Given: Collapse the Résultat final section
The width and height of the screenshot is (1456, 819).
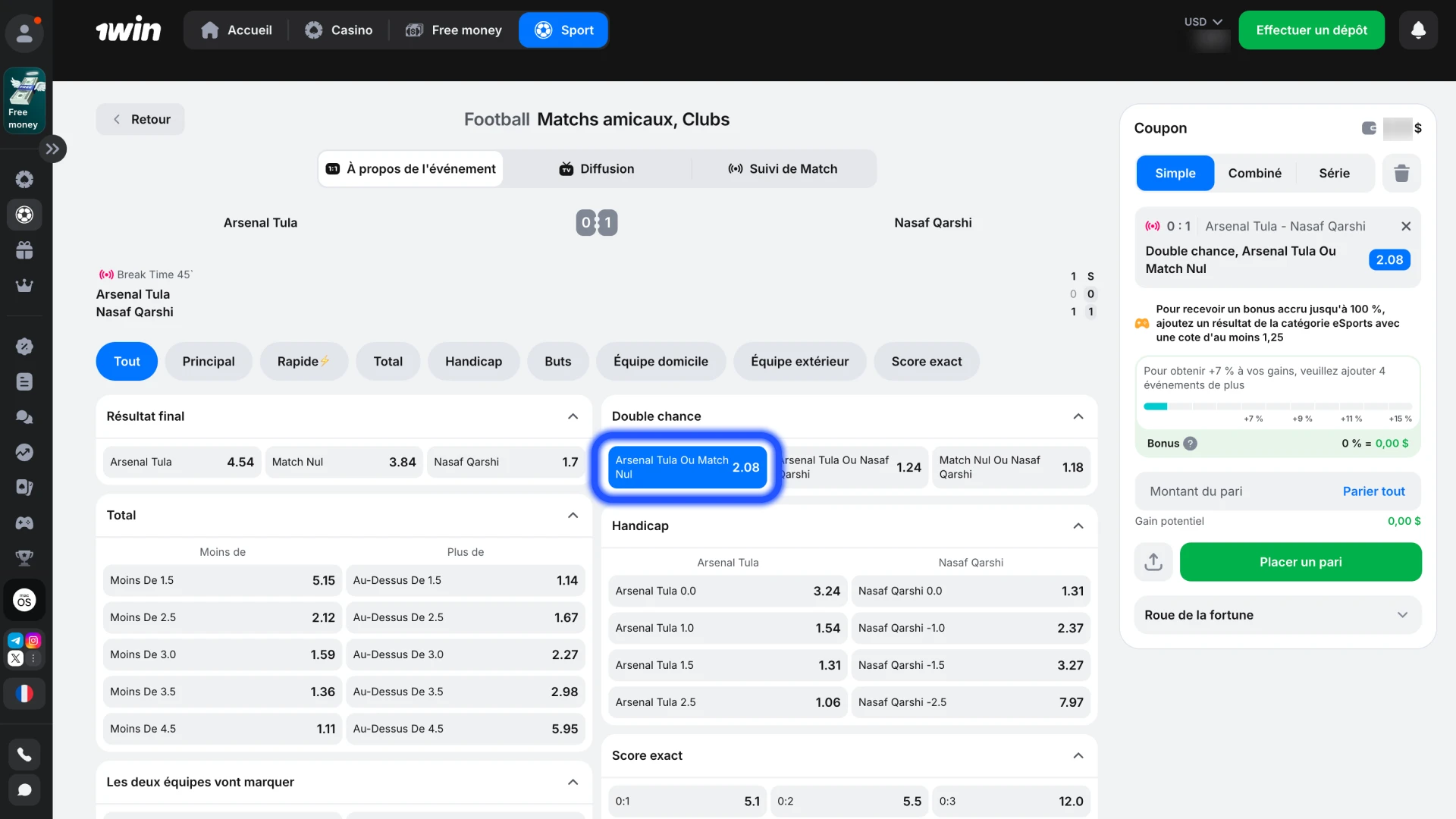Looking at the screenshot, I should point(573,416).
